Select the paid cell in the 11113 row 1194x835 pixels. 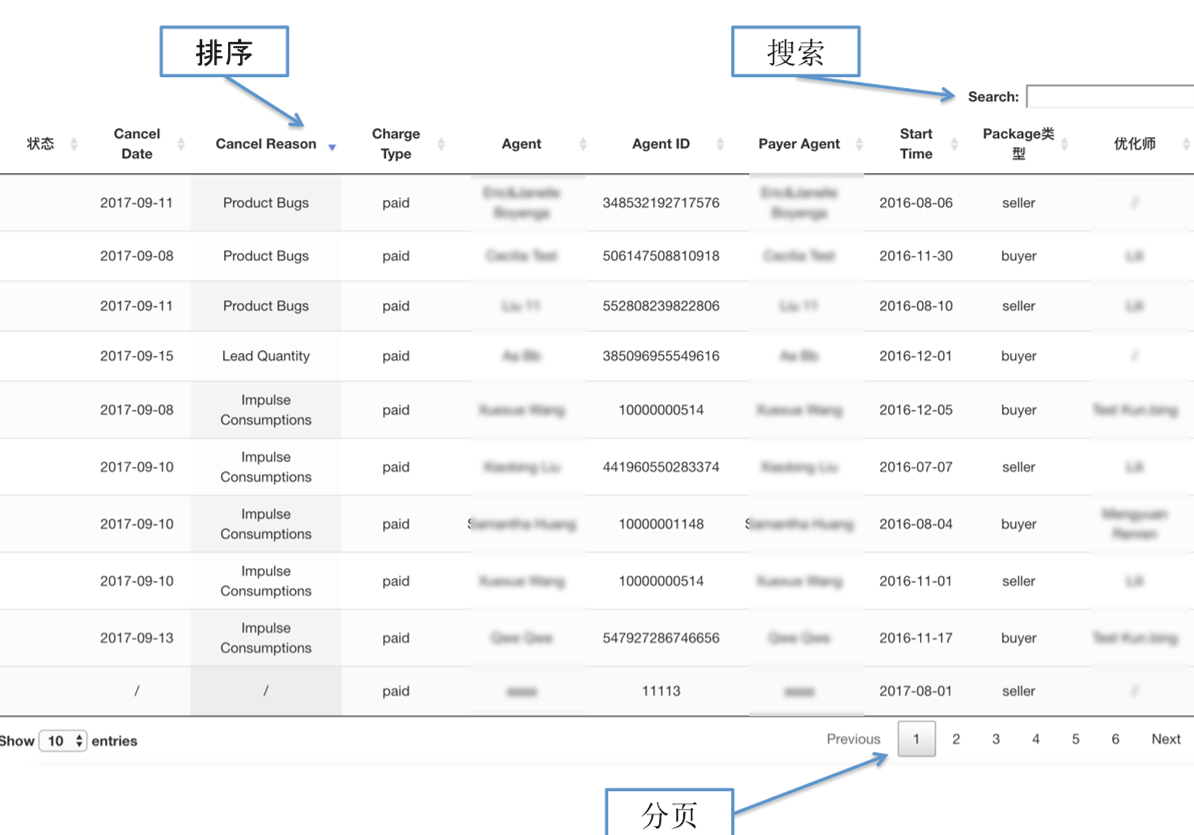click(396, 691)
